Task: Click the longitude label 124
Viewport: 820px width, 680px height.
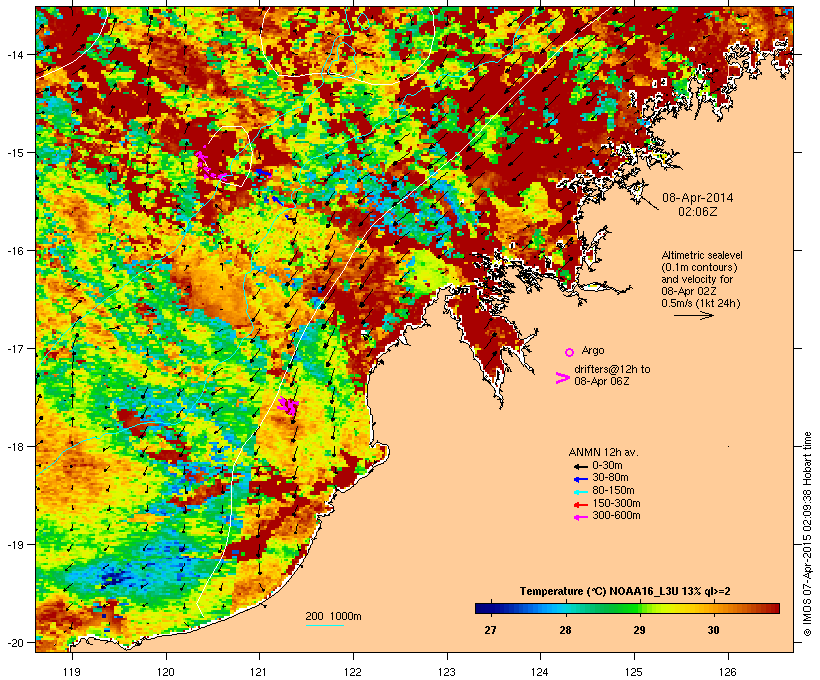Action: [x=540, y=672]
